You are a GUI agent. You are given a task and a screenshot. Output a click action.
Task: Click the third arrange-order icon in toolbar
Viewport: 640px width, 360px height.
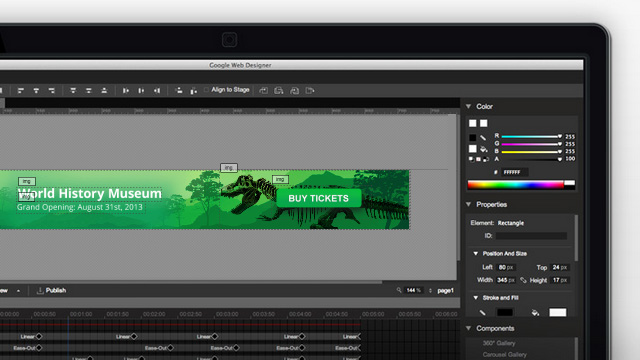coord(294,91)
